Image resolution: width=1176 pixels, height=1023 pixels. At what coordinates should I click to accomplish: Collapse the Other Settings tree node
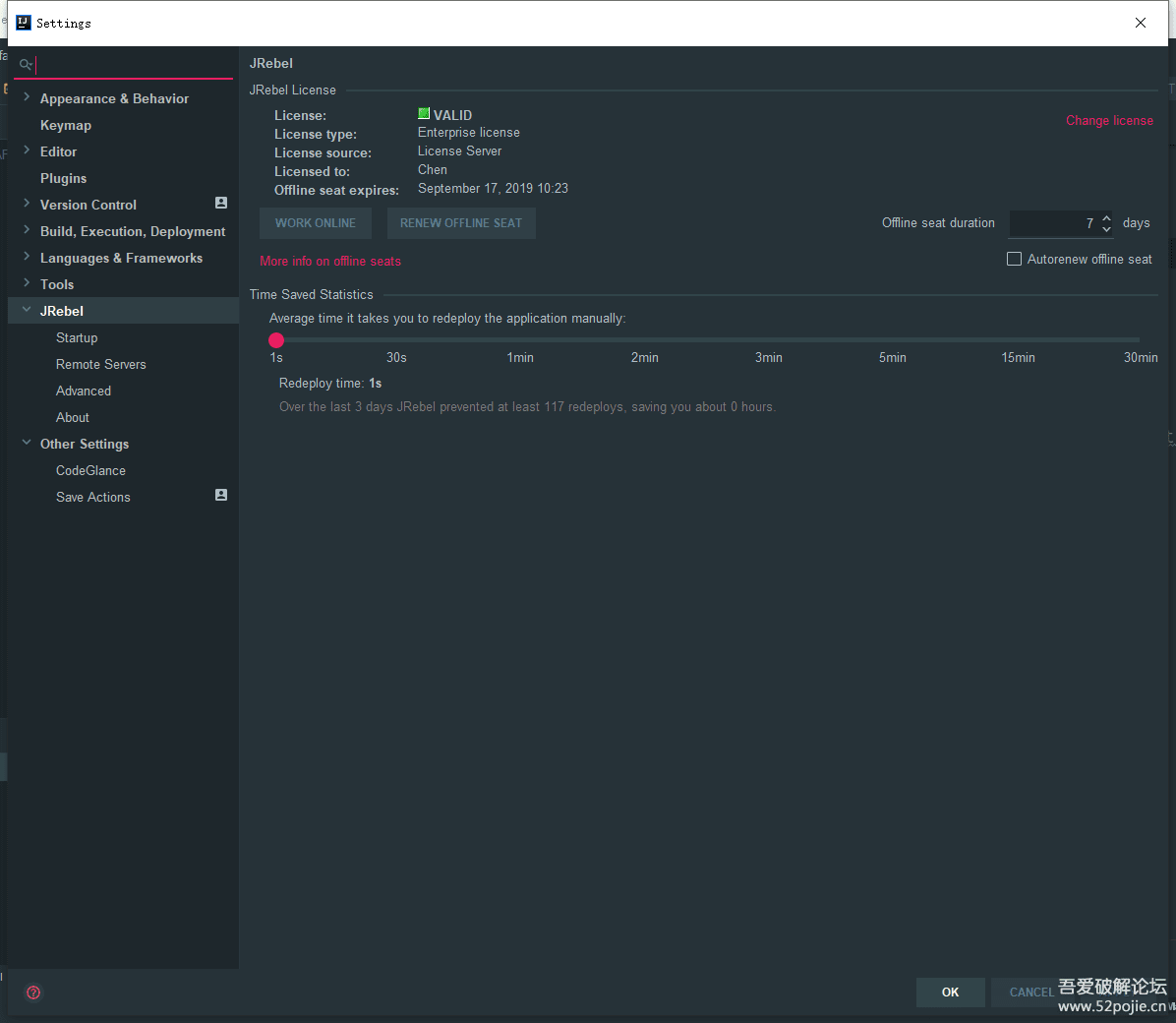tap(27, 443)
